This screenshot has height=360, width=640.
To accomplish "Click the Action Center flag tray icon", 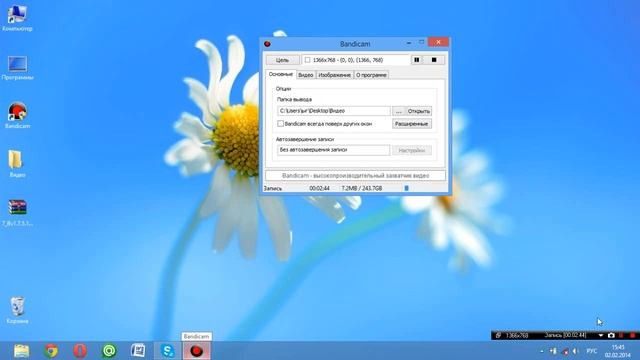I will [565, 351].
